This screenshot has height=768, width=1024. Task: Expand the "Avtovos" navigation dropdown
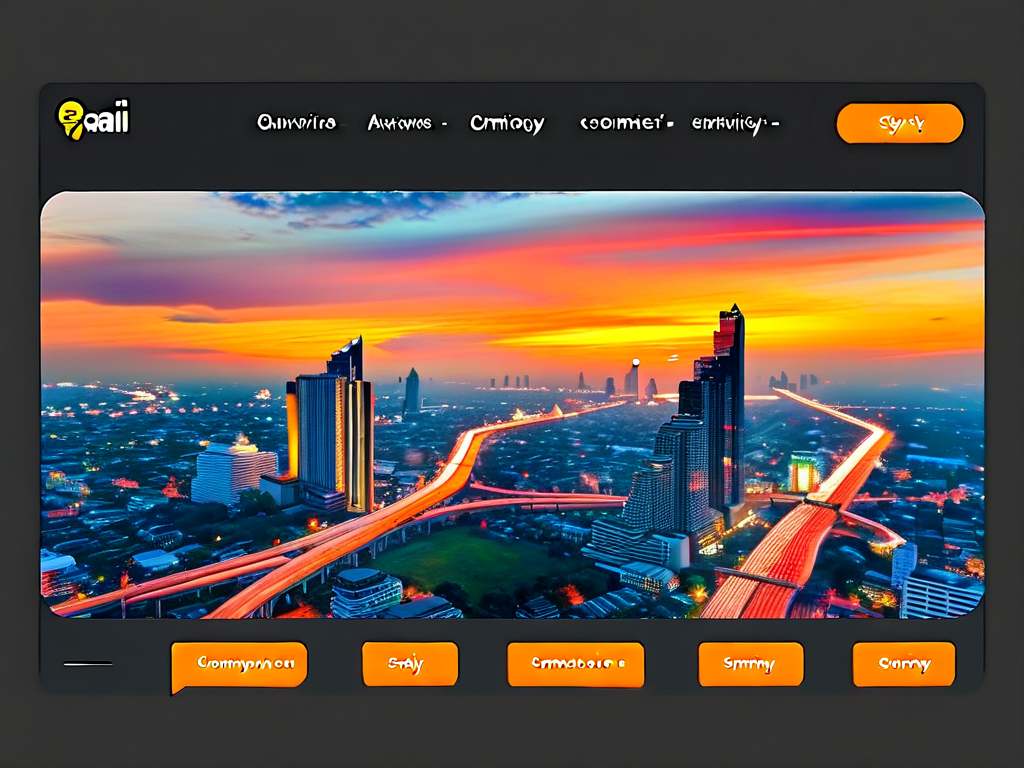[405, 123]
